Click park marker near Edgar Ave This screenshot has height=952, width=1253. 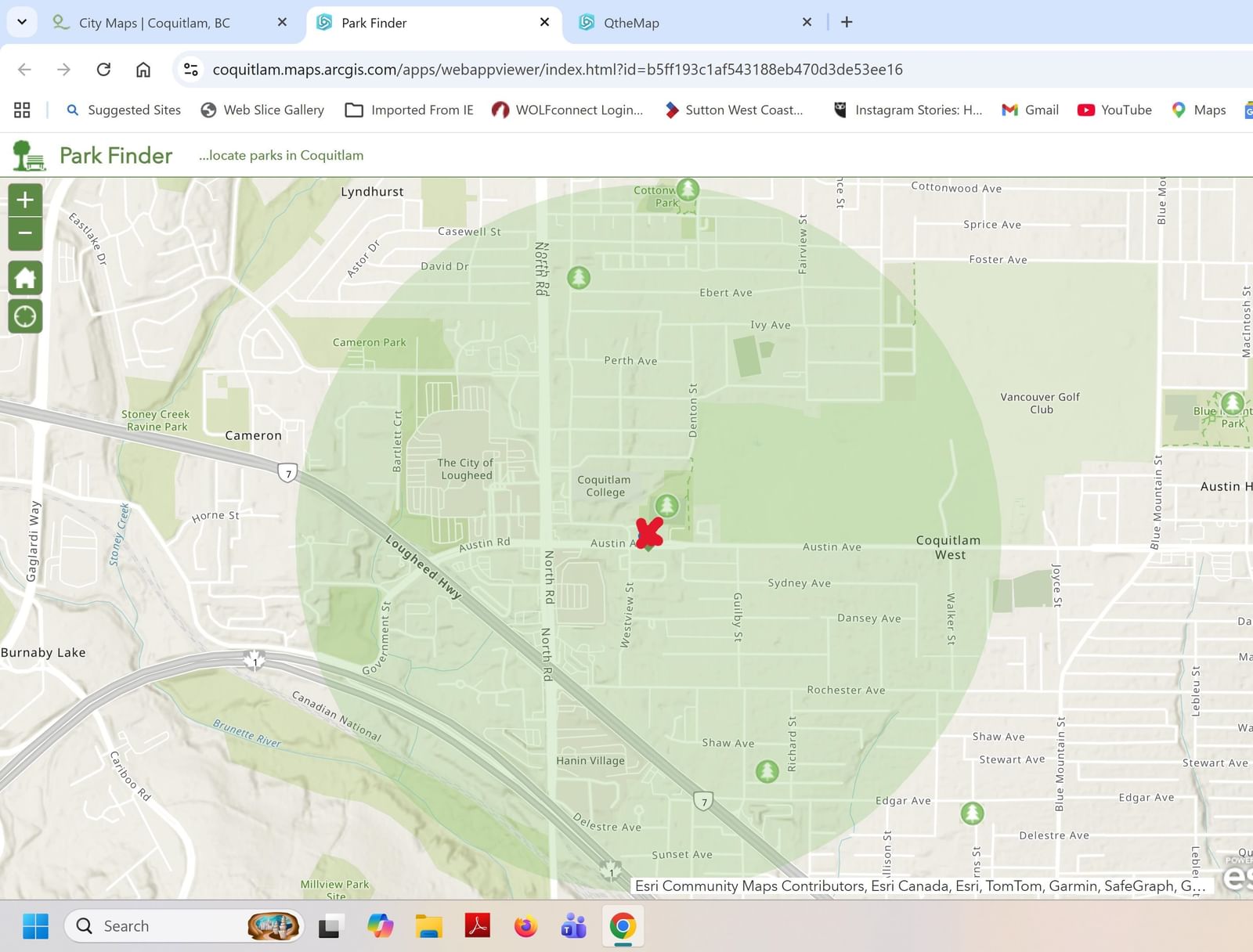click(972, 813)
